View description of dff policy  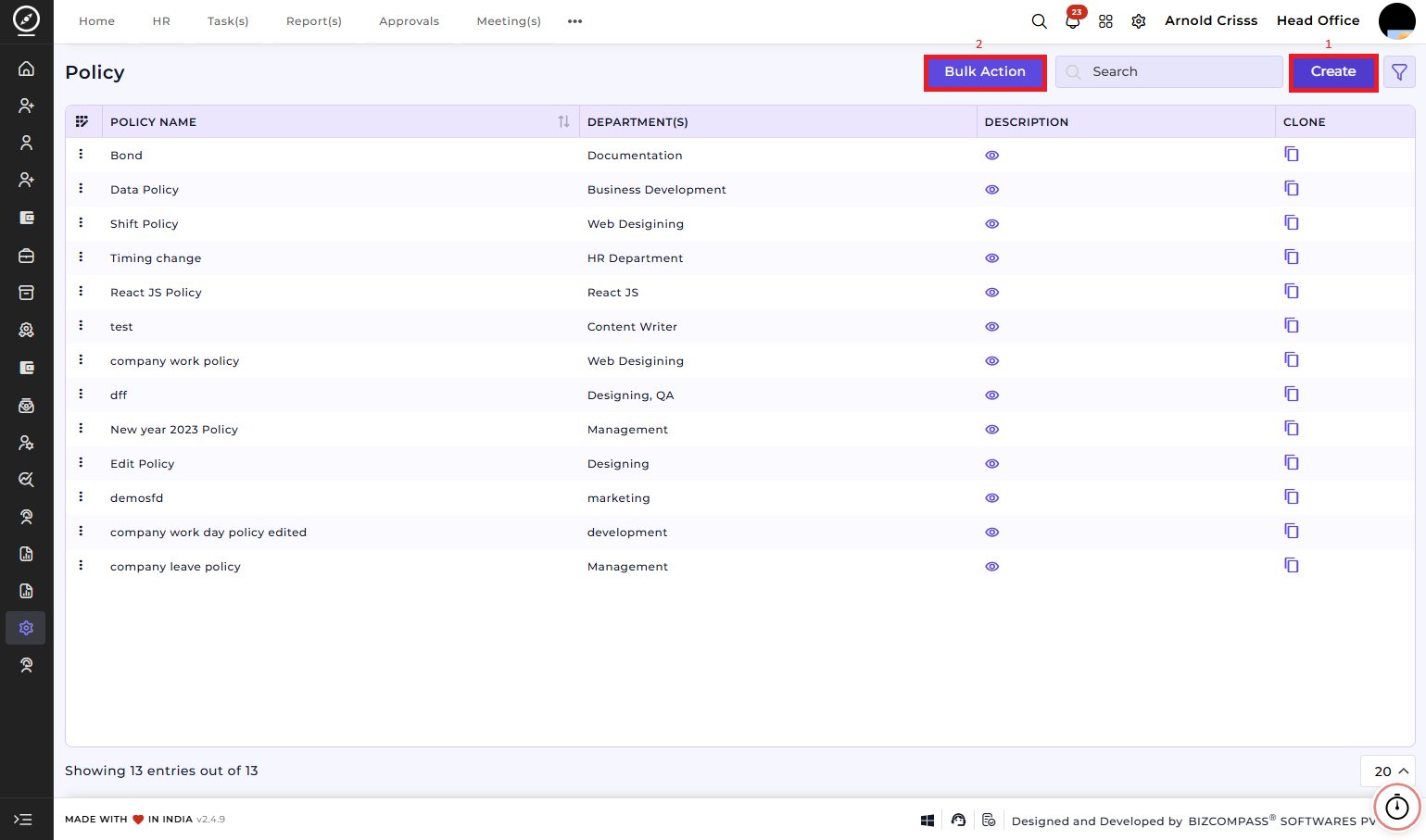(991, 395)
